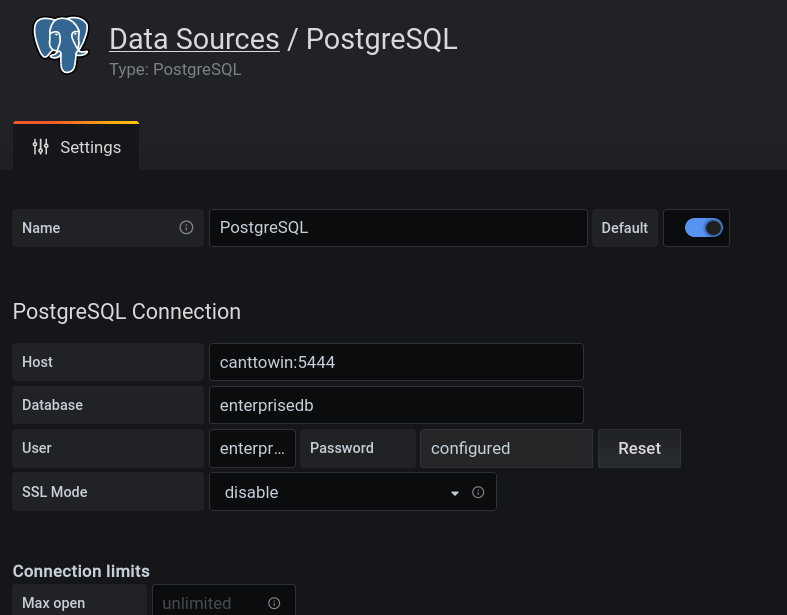Click the Password field showing configured
This screenshot has width=787, height=615.
(x=506, y=448)
